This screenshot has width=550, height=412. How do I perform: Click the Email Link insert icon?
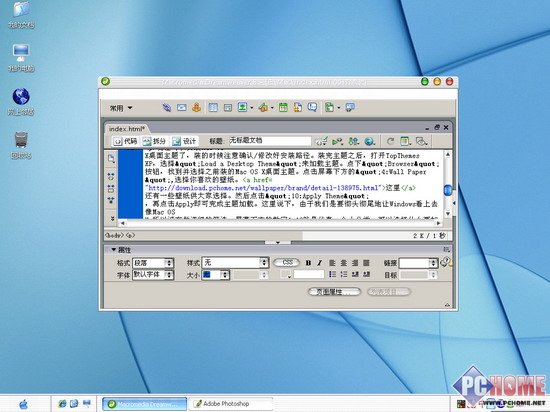point(181,107)
